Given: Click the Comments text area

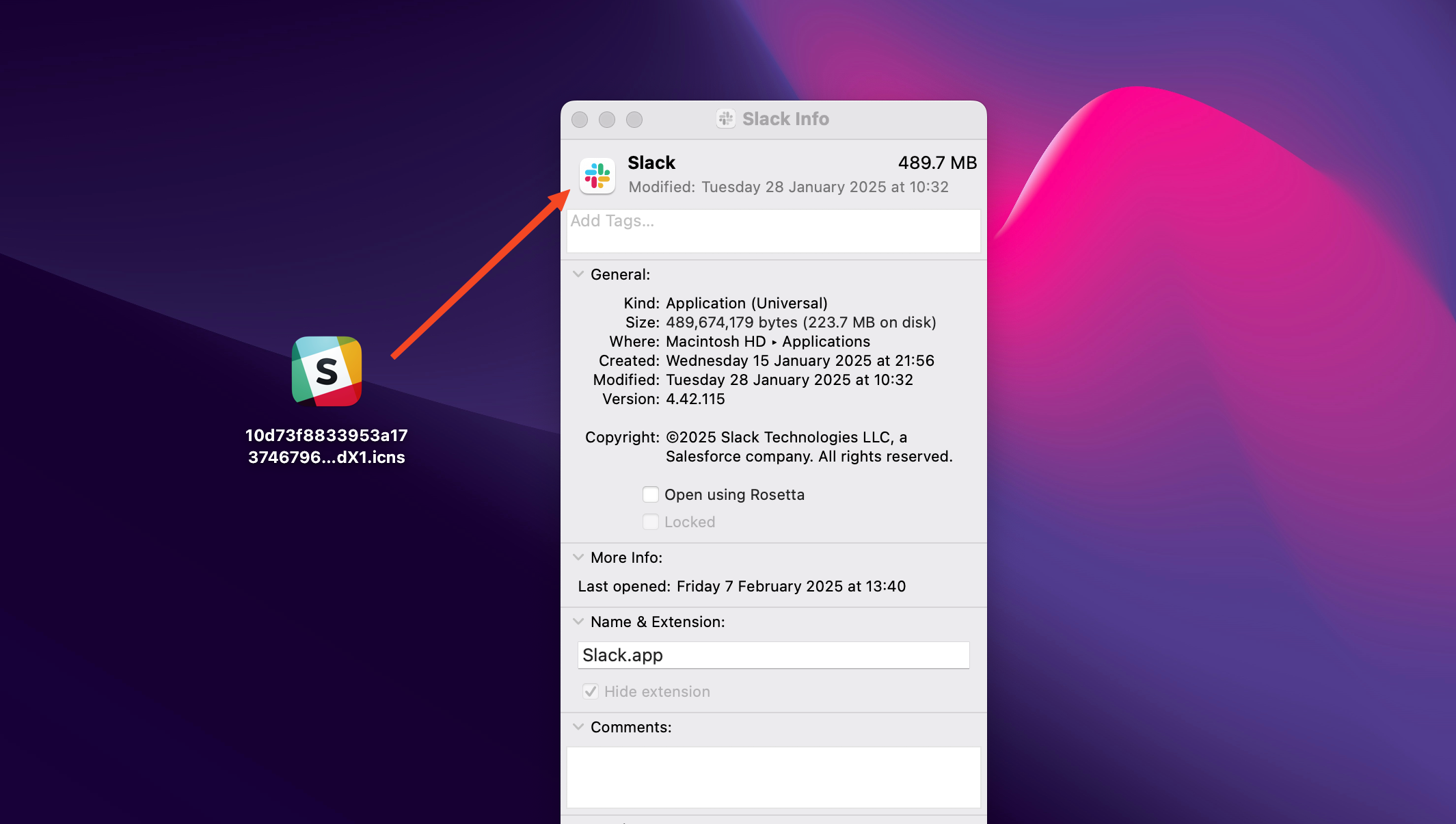Looking at the screenshot, I should click(774, 778).
